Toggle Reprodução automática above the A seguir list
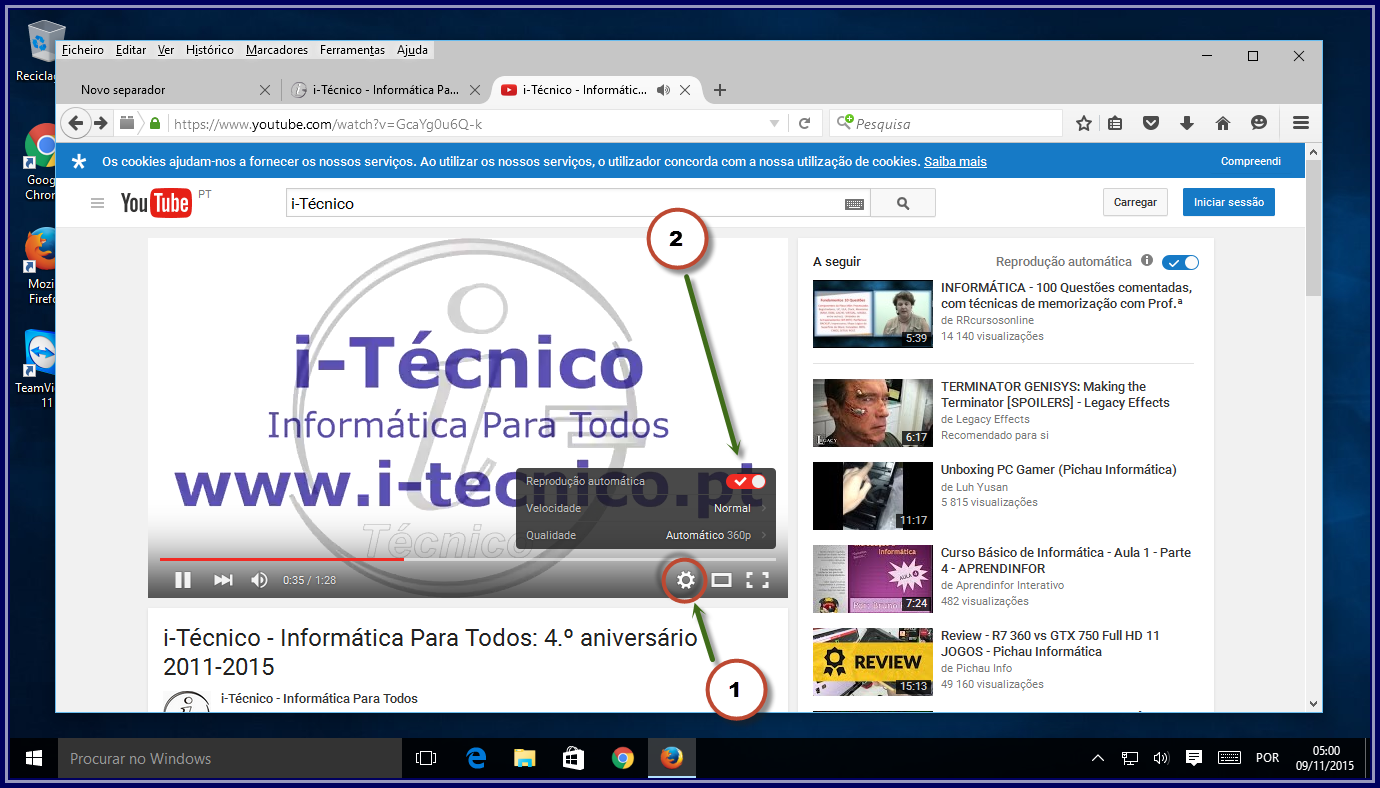Image resolution: width=1380 pixels, height=788 pixels. pyautogui.click(x=1181, y=262)
